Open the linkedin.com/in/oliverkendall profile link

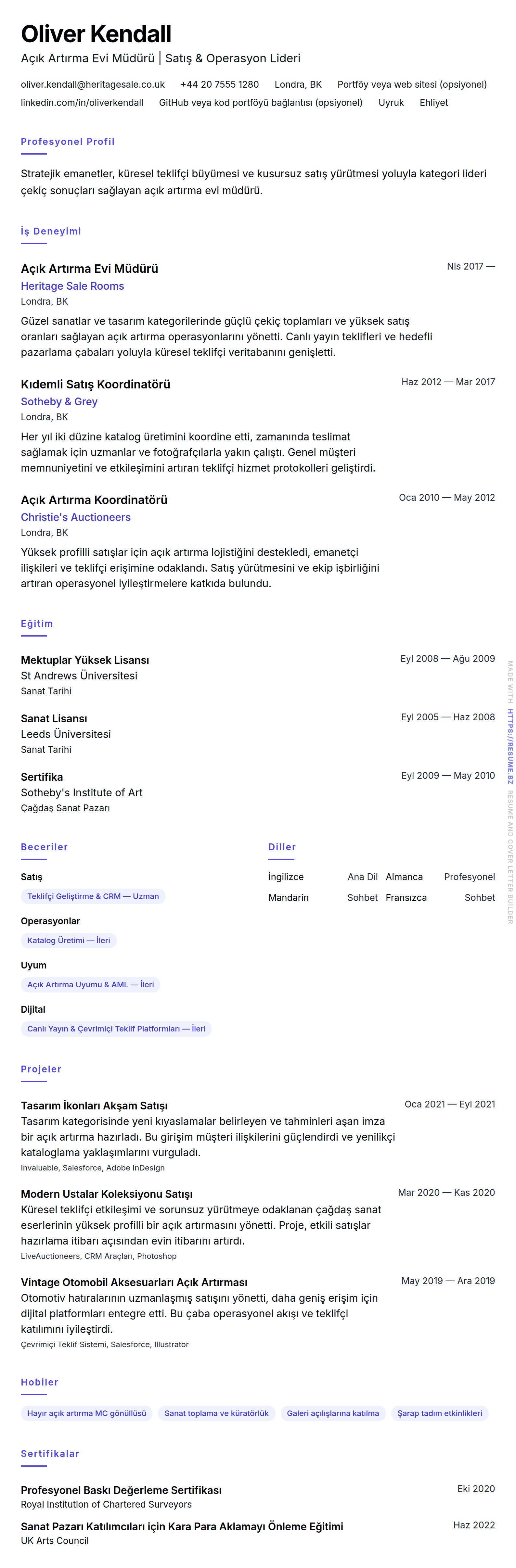click(82, 103)
